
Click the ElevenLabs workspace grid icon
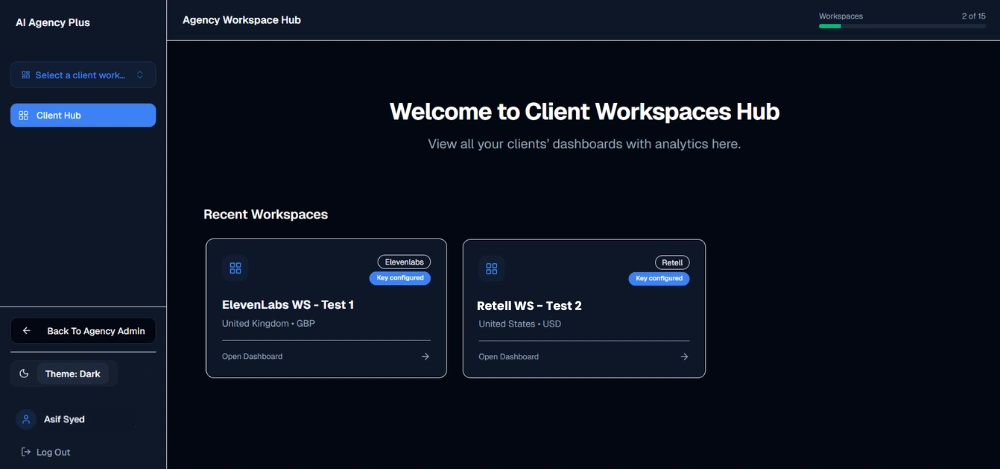coord(235,268)
